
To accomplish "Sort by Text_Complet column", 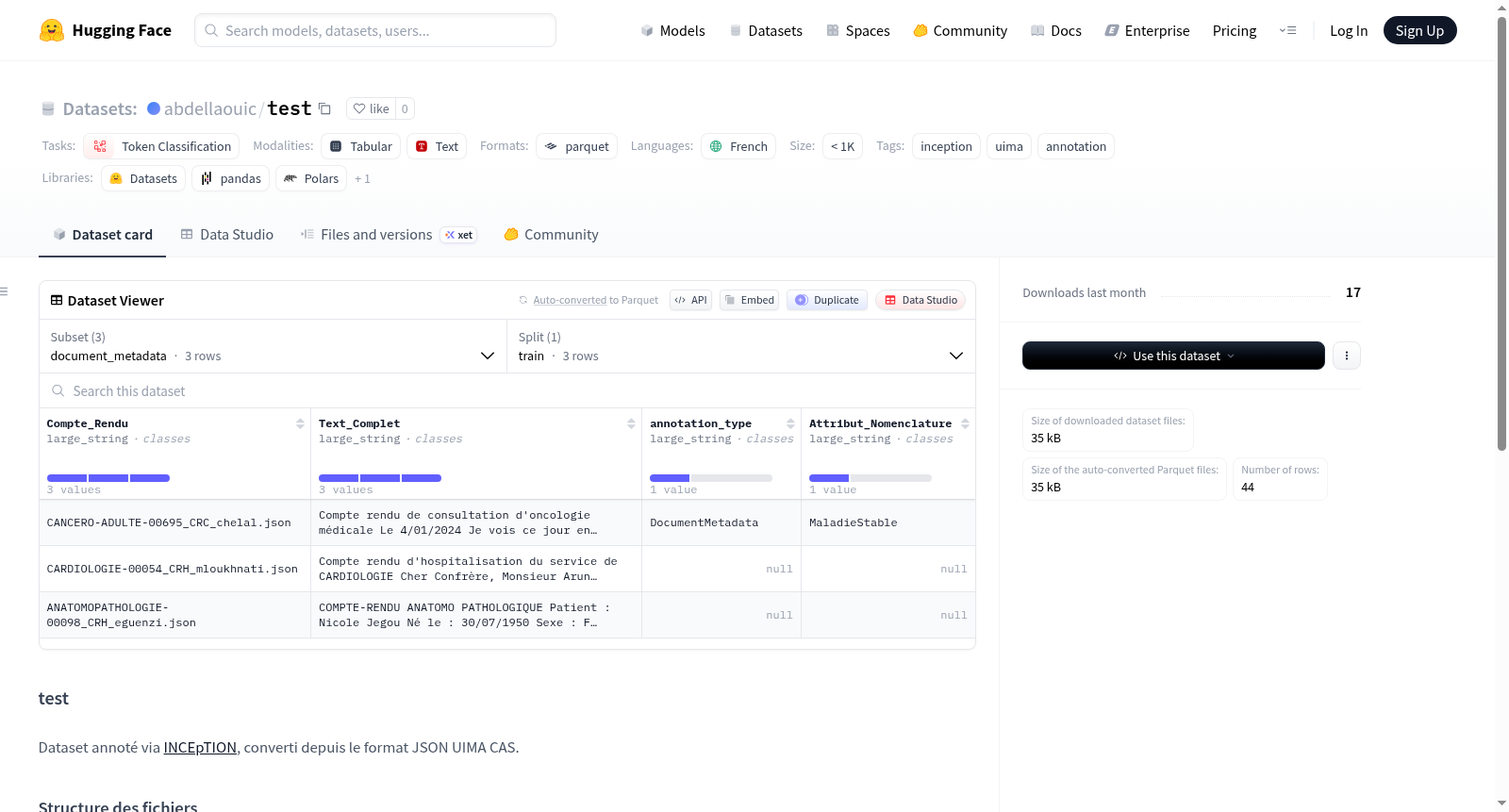I will [631, 423].
